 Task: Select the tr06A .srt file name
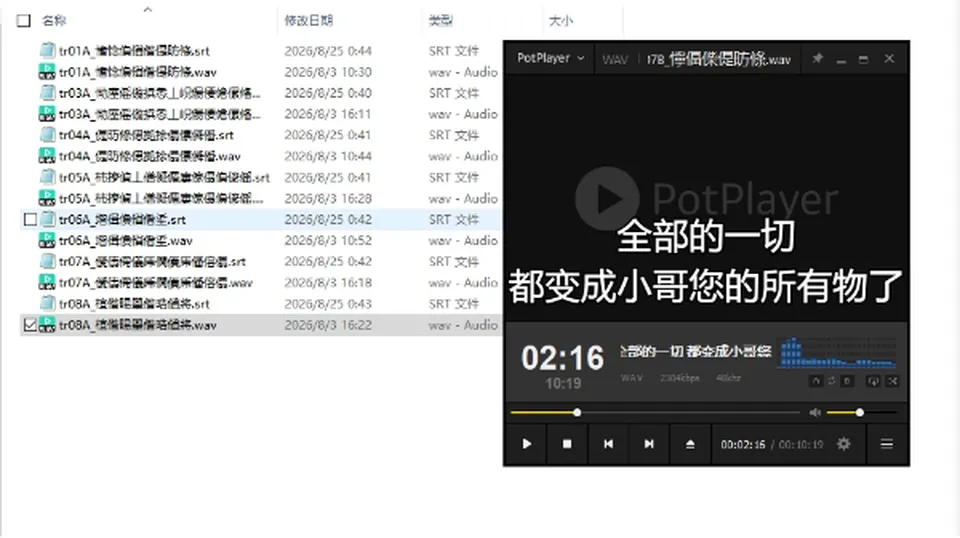(x=122, y=219)
